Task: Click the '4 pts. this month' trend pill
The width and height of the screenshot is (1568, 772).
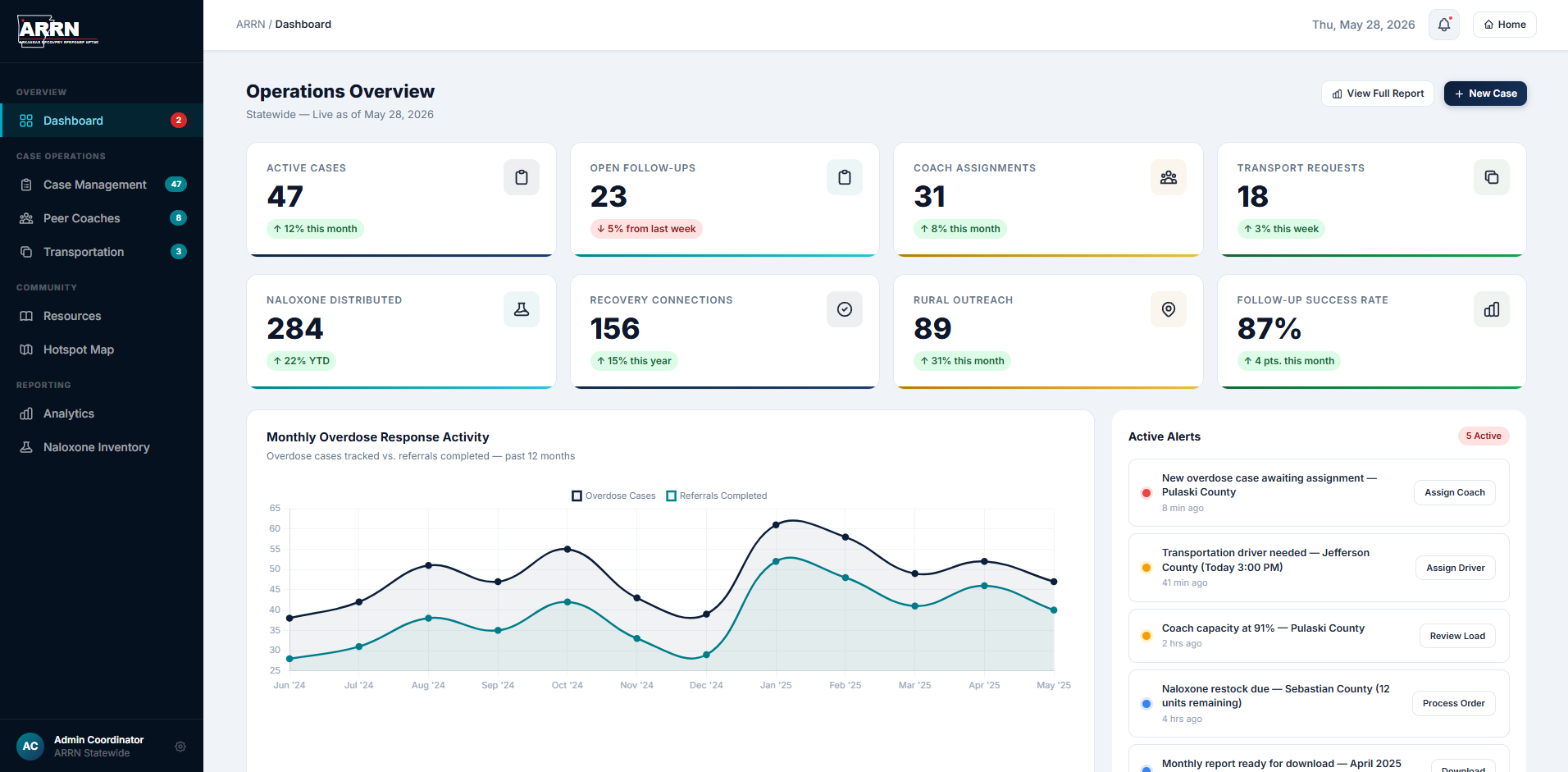Action: pyautogui.click(x=1288, y=361)
